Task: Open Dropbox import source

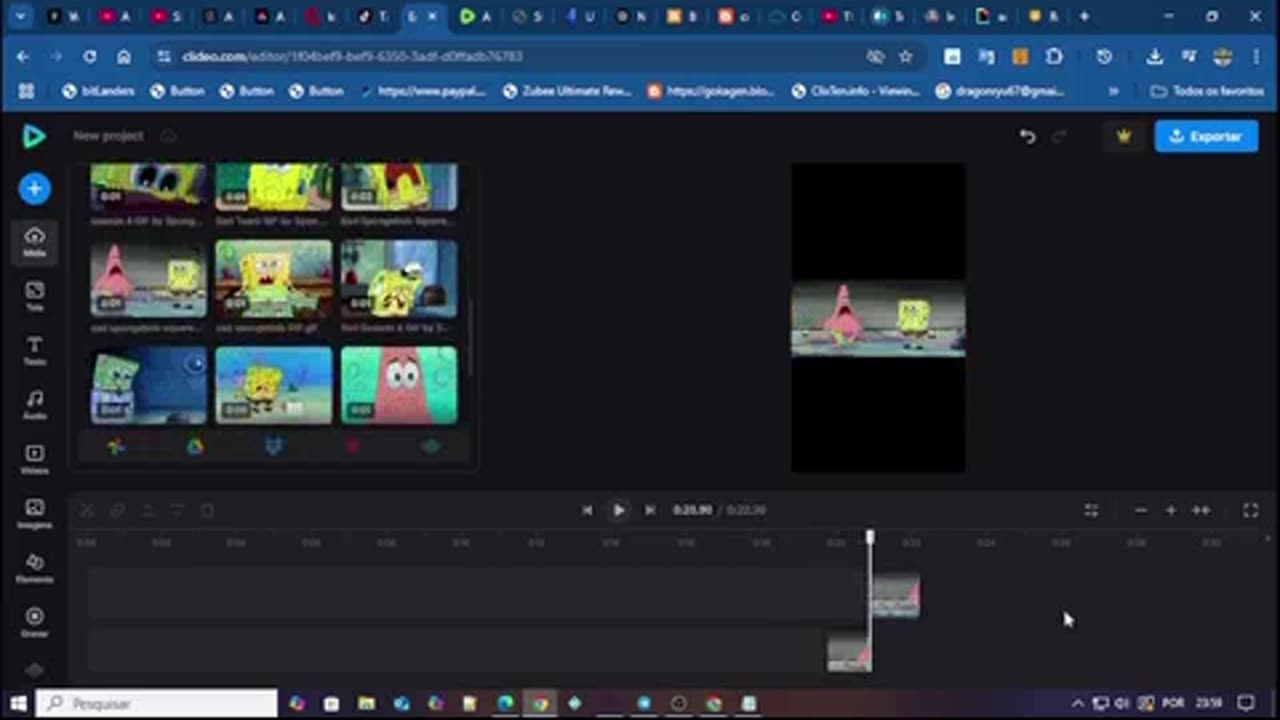Action: pyautogui.click(x=274, y=447)
